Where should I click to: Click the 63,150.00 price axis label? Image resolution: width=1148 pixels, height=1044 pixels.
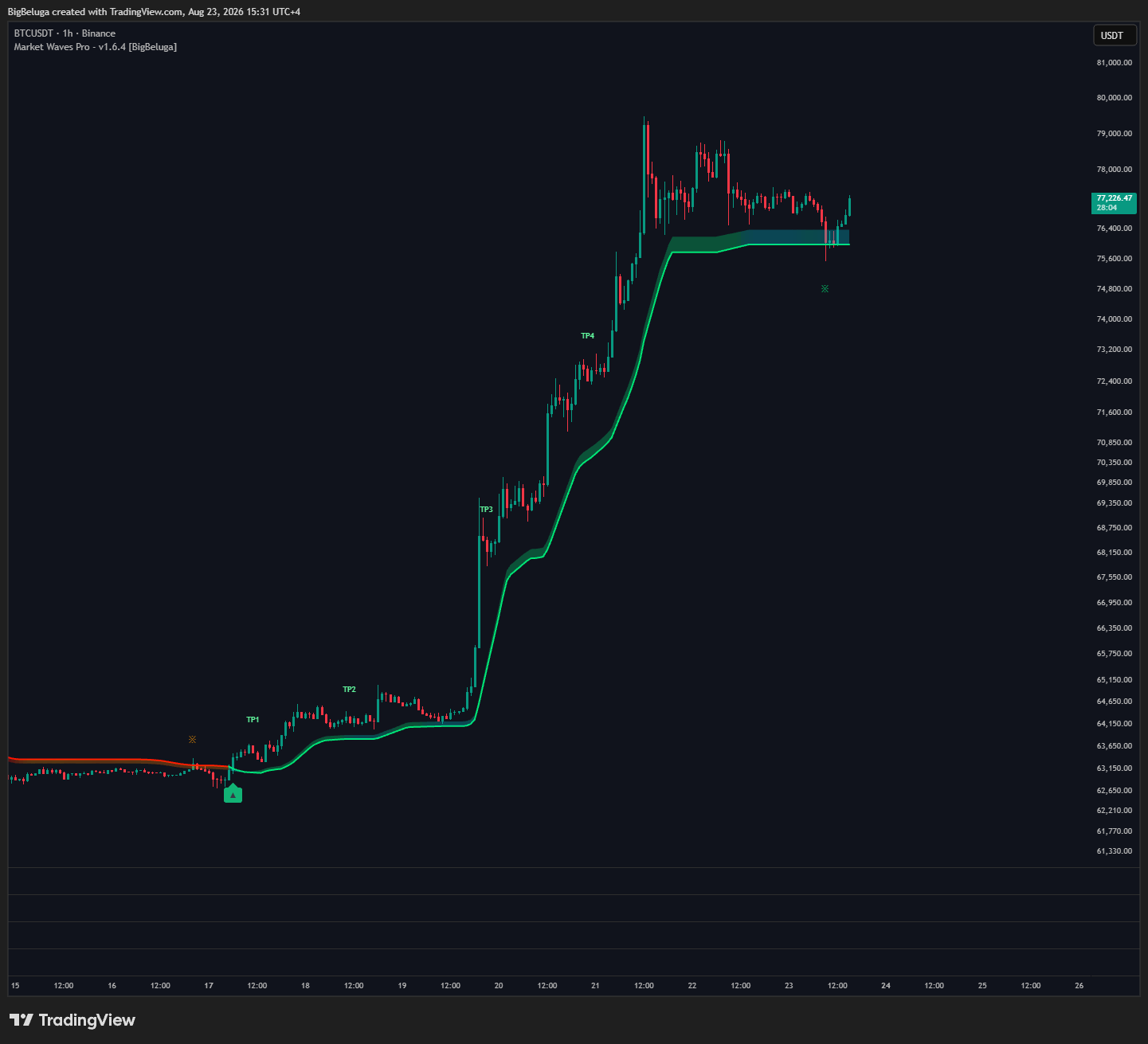tap(1115, 768)
